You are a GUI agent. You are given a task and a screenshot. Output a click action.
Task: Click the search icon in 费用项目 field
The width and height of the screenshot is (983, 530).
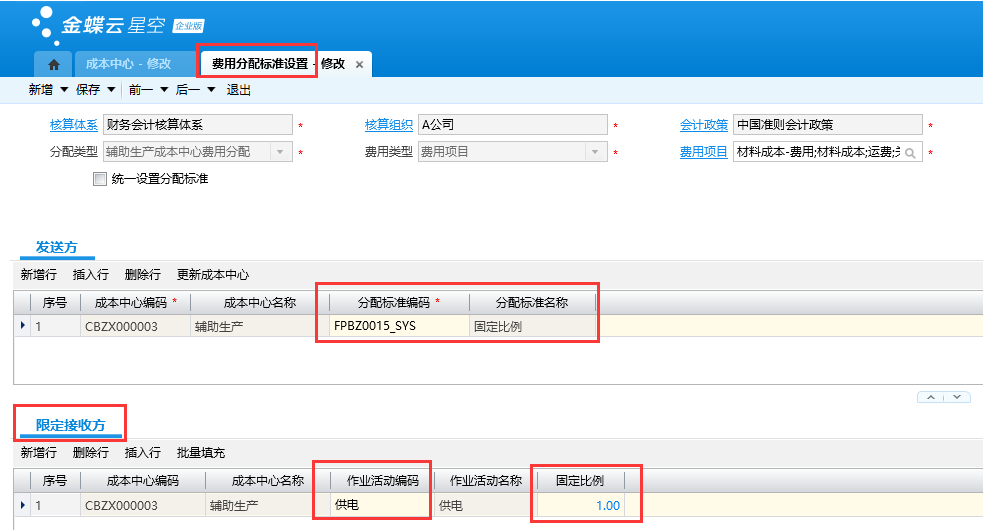[x=911, y=153]
